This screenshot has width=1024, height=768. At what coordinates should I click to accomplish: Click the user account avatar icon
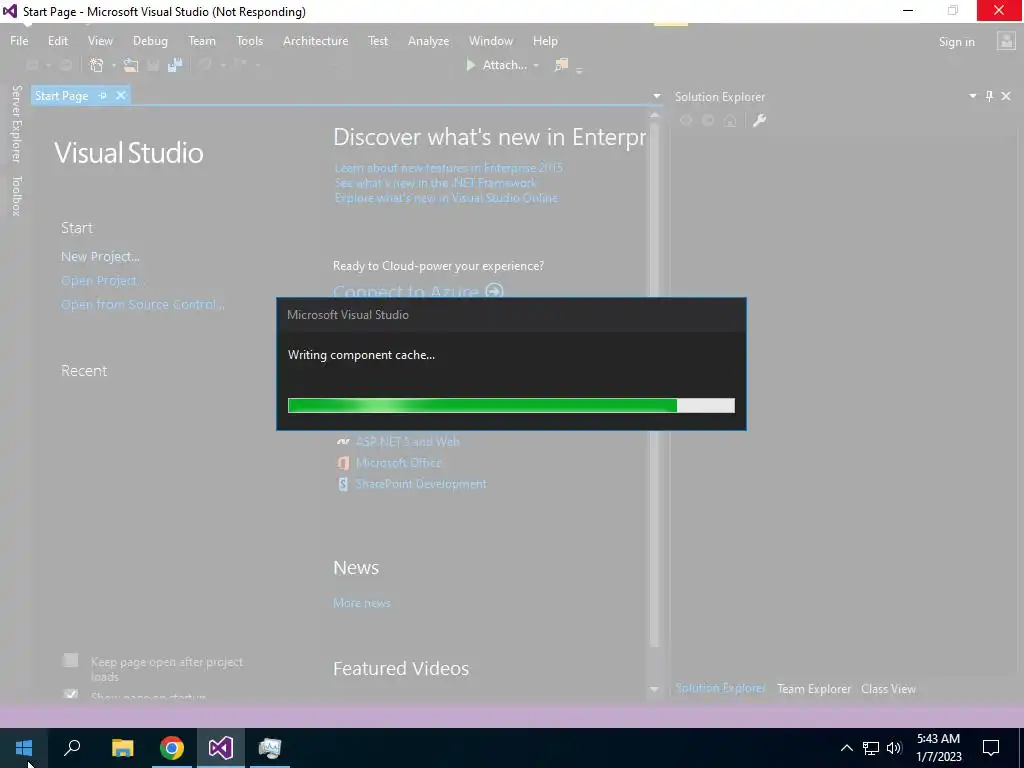tap(1006, 41)
